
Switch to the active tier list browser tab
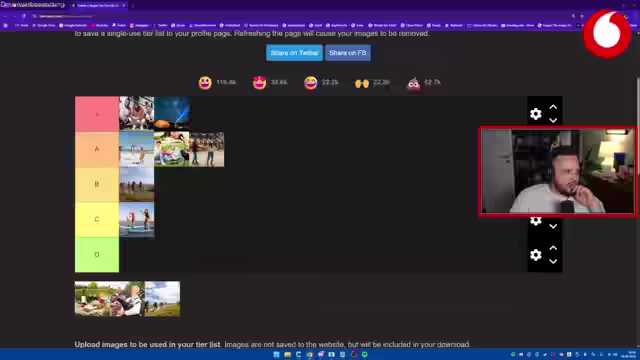(98, 5)
